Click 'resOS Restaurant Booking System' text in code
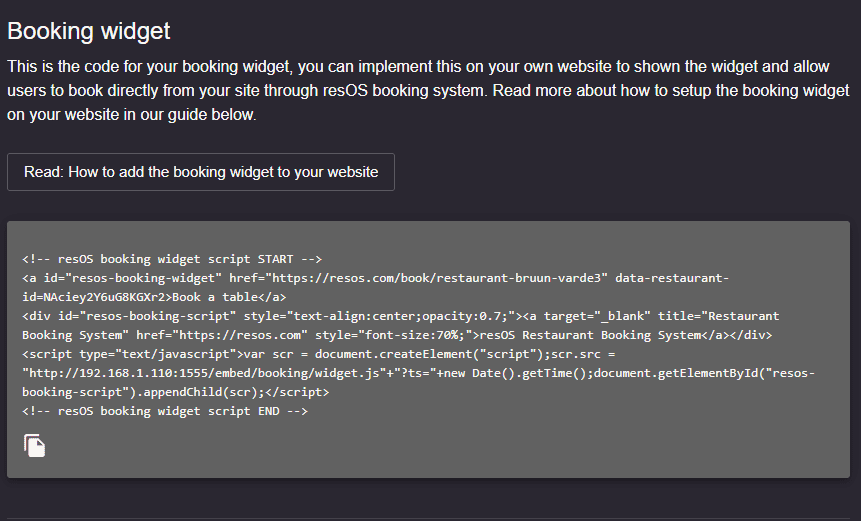This screenshot has height=521, width=861. [590, 335]
